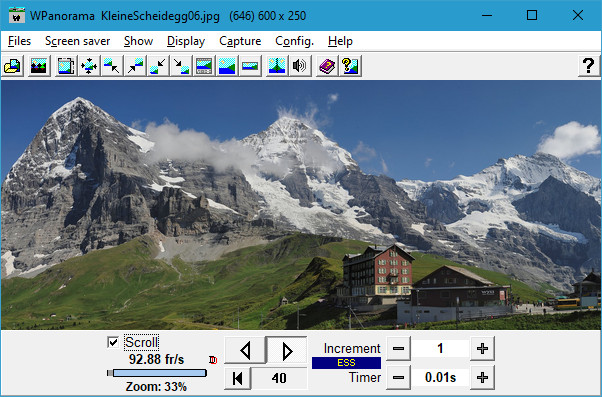
Task: Uncheck the Scroll checkbox
Action: [113, 342]
